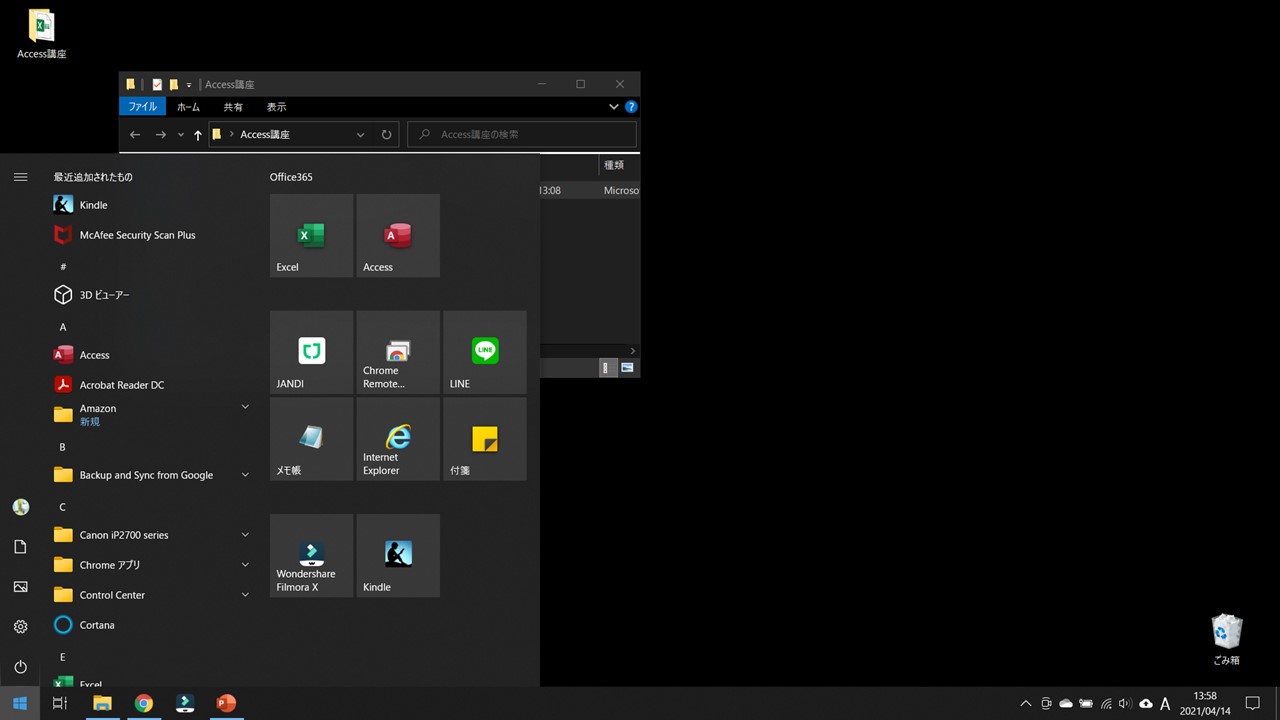Open McAfee Security Scan Plus from list
The image size is (1280, 720).
point(137,235)
